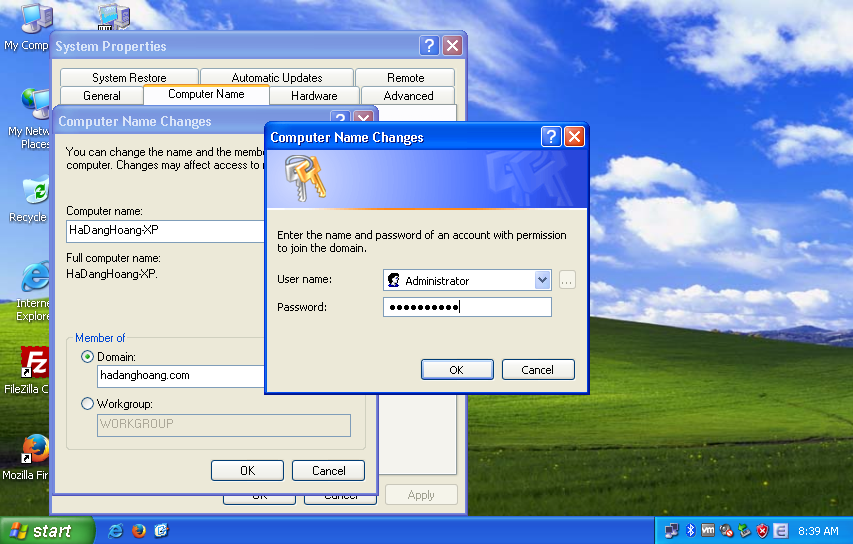Click the user icon beside Administrator
Image resolution: width=853 pixels, height=544 pixels.
[393, 280]
